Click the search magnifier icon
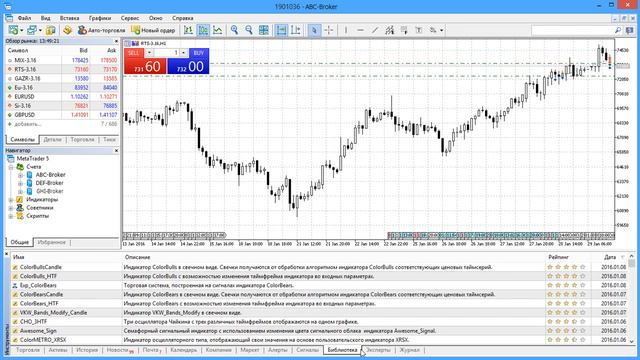This screenshot has width=640, height=360. 618,30
